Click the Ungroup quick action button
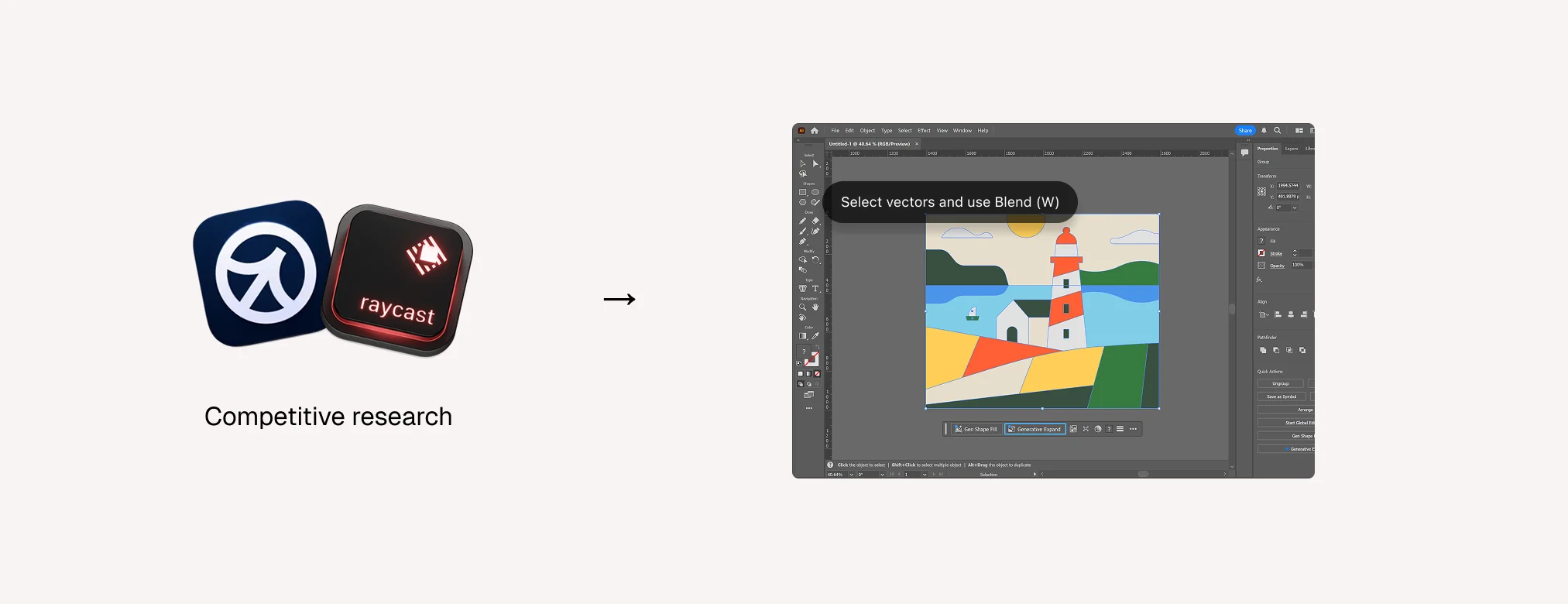 coord(1281,383)
